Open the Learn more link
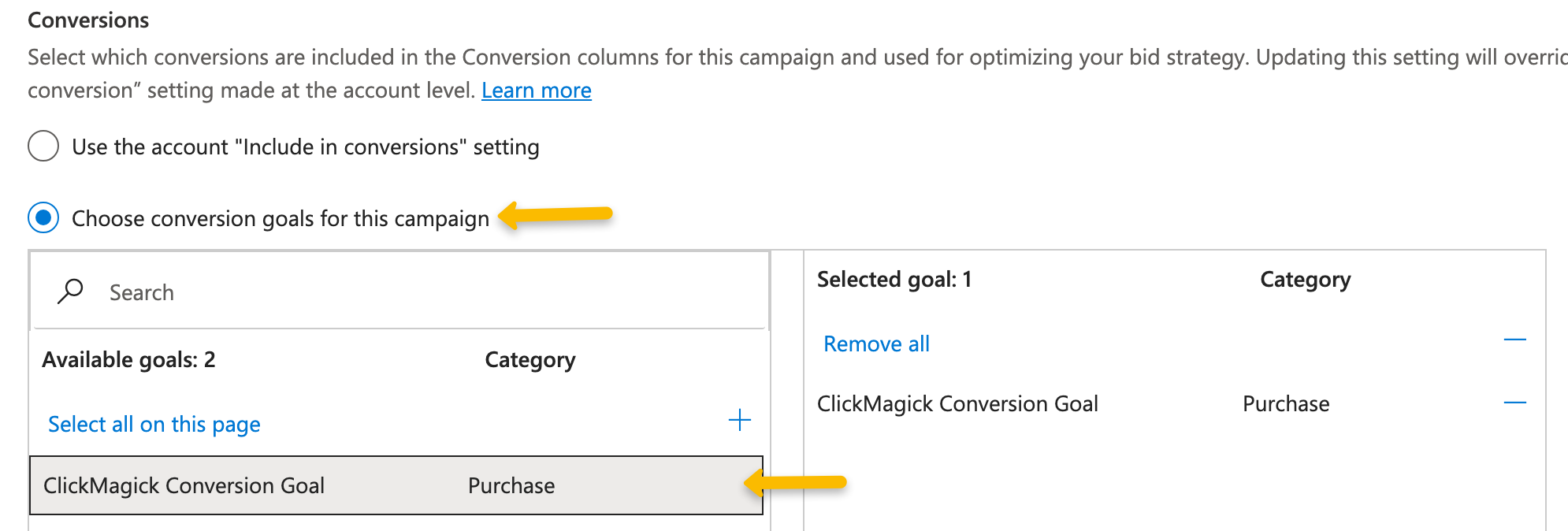The width and height of the screenshot is (1568, 531). point(536,91)
